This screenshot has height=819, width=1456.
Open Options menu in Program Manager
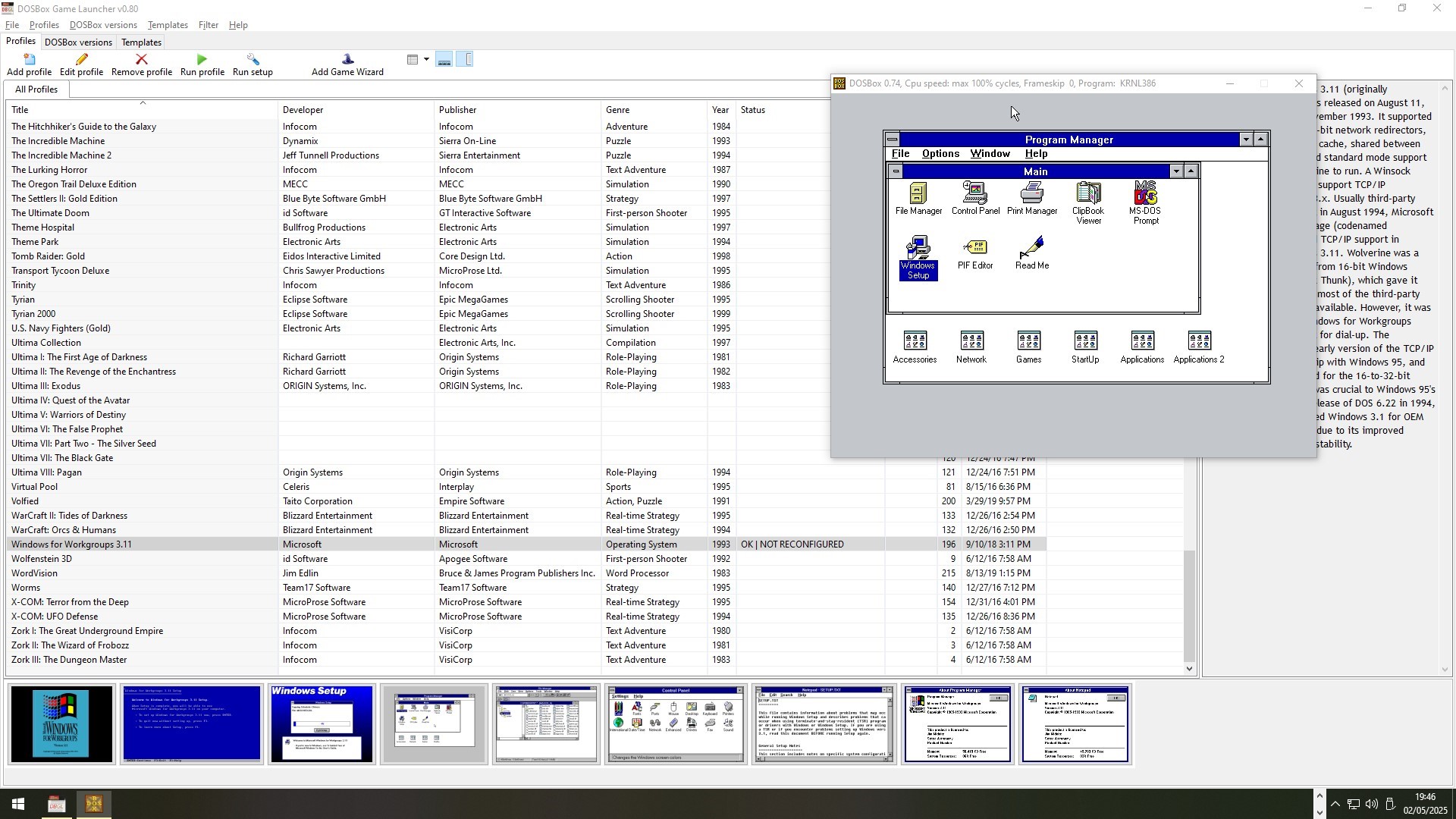tap(940, 154)
